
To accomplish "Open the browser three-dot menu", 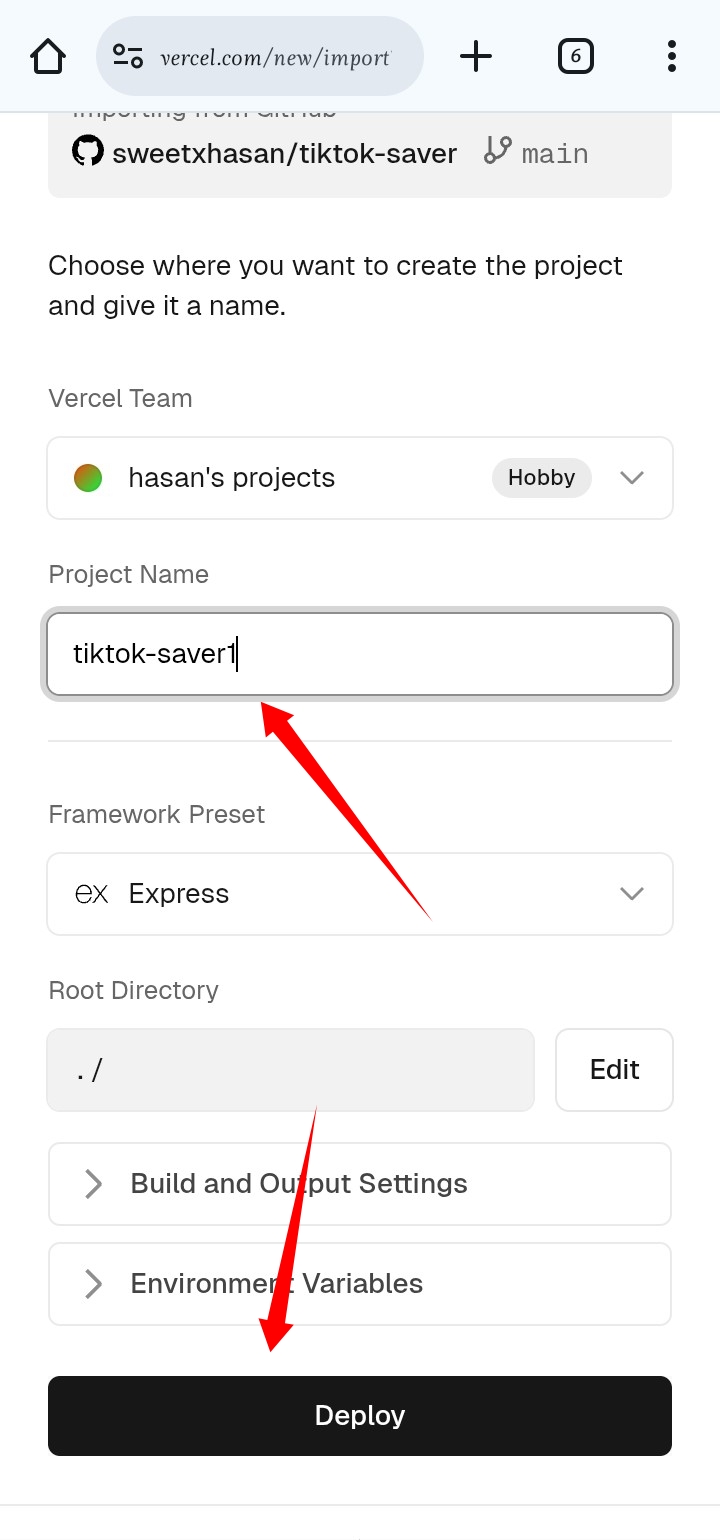I will click(x=671, y=56).
